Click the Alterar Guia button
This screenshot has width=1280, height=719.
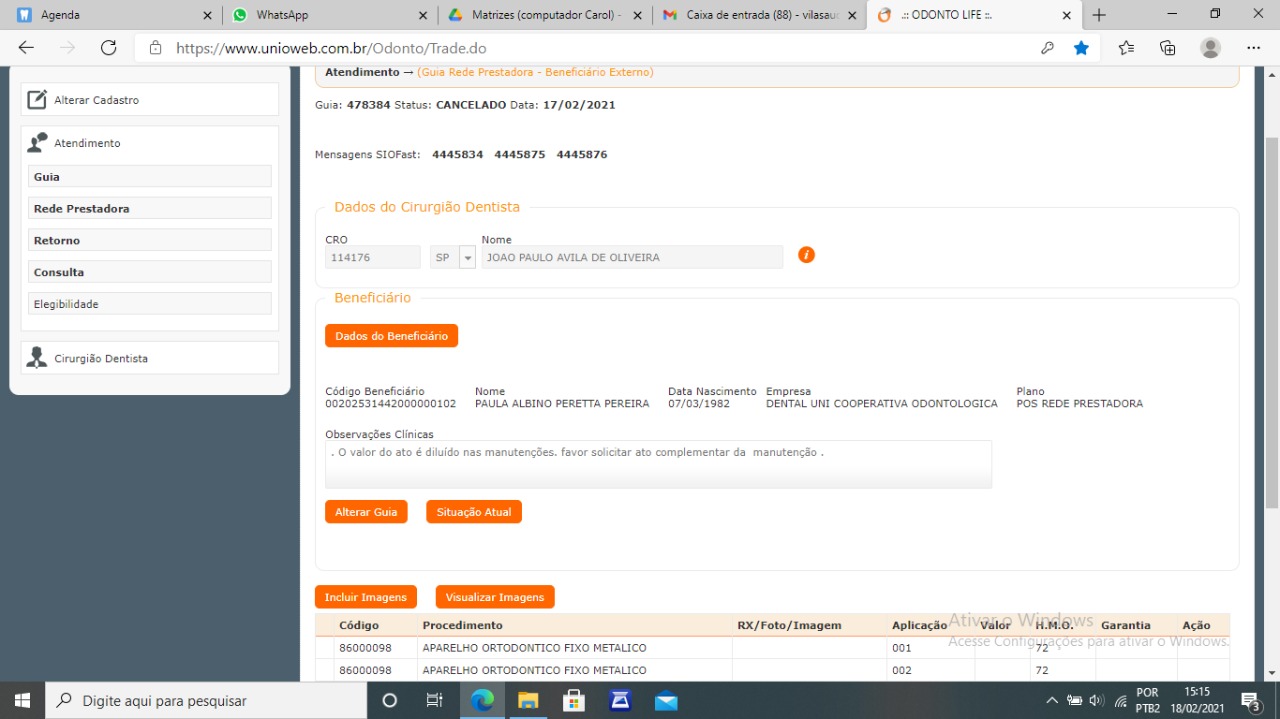pyautogui.click(x=366, y=512)
